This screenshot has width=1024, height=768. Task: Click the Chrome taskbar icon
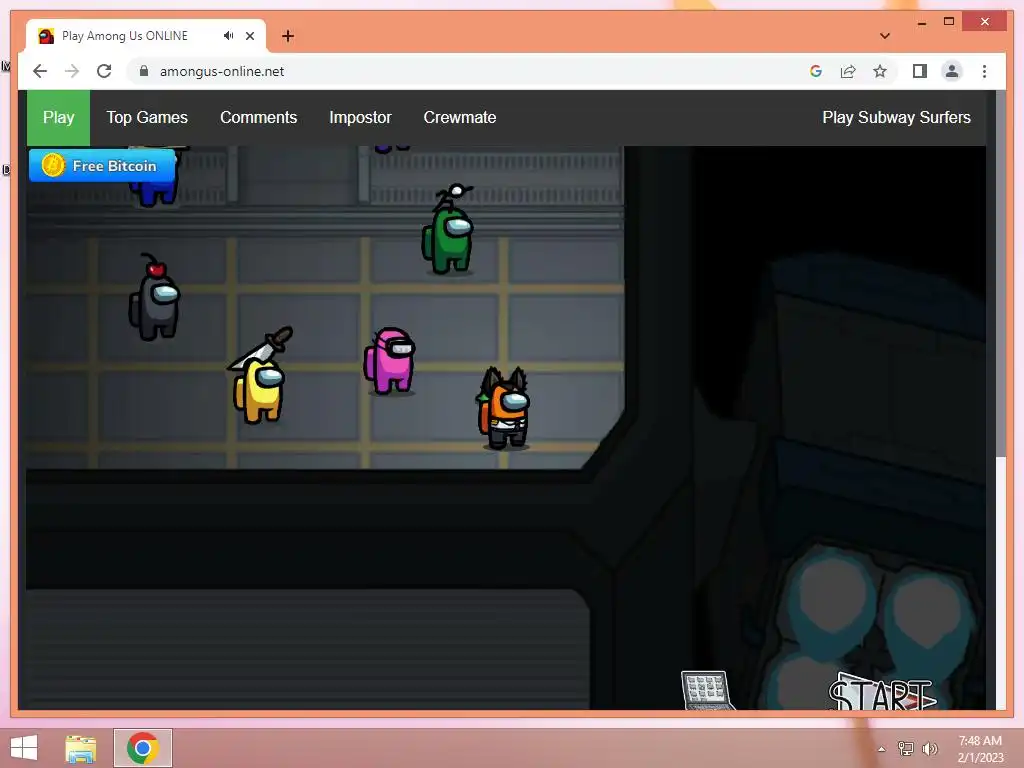142,748
